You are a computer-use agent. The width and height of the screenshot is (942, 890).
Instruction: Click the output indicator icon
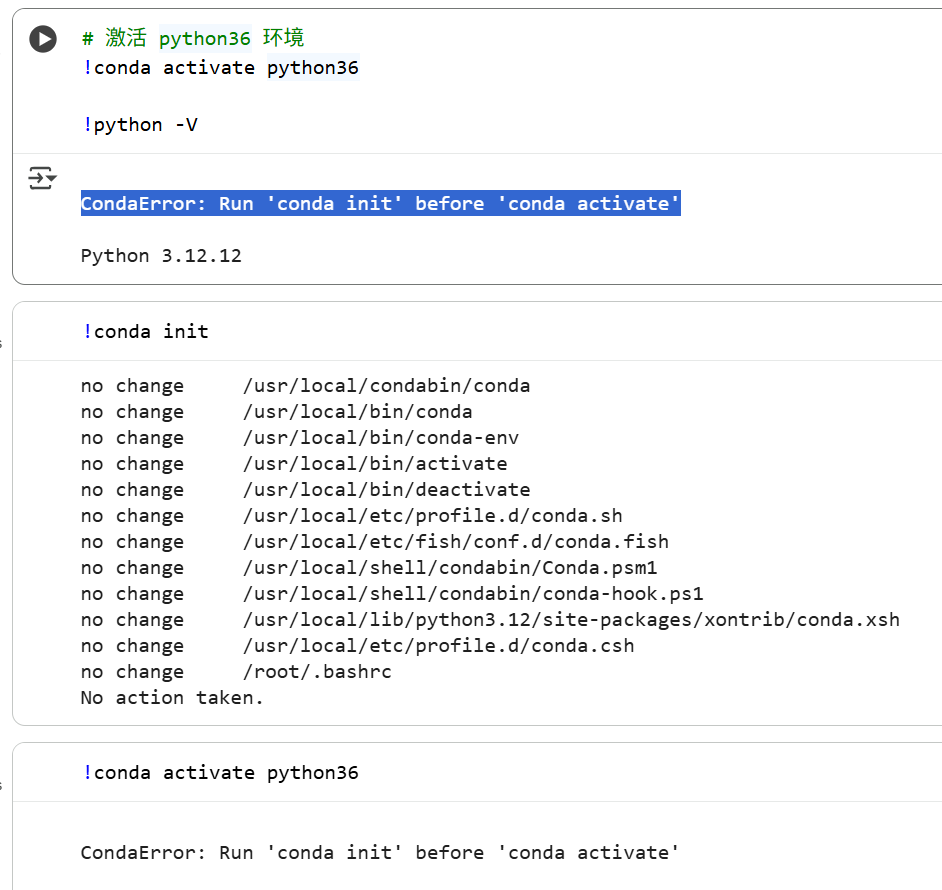[41, 176]
